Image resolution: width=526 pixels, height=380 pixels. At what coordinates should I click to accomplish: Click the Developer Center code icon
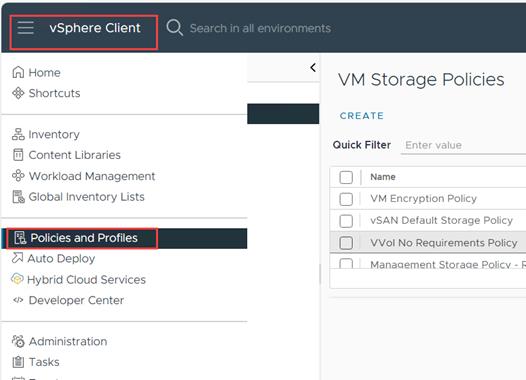(18, 300)
